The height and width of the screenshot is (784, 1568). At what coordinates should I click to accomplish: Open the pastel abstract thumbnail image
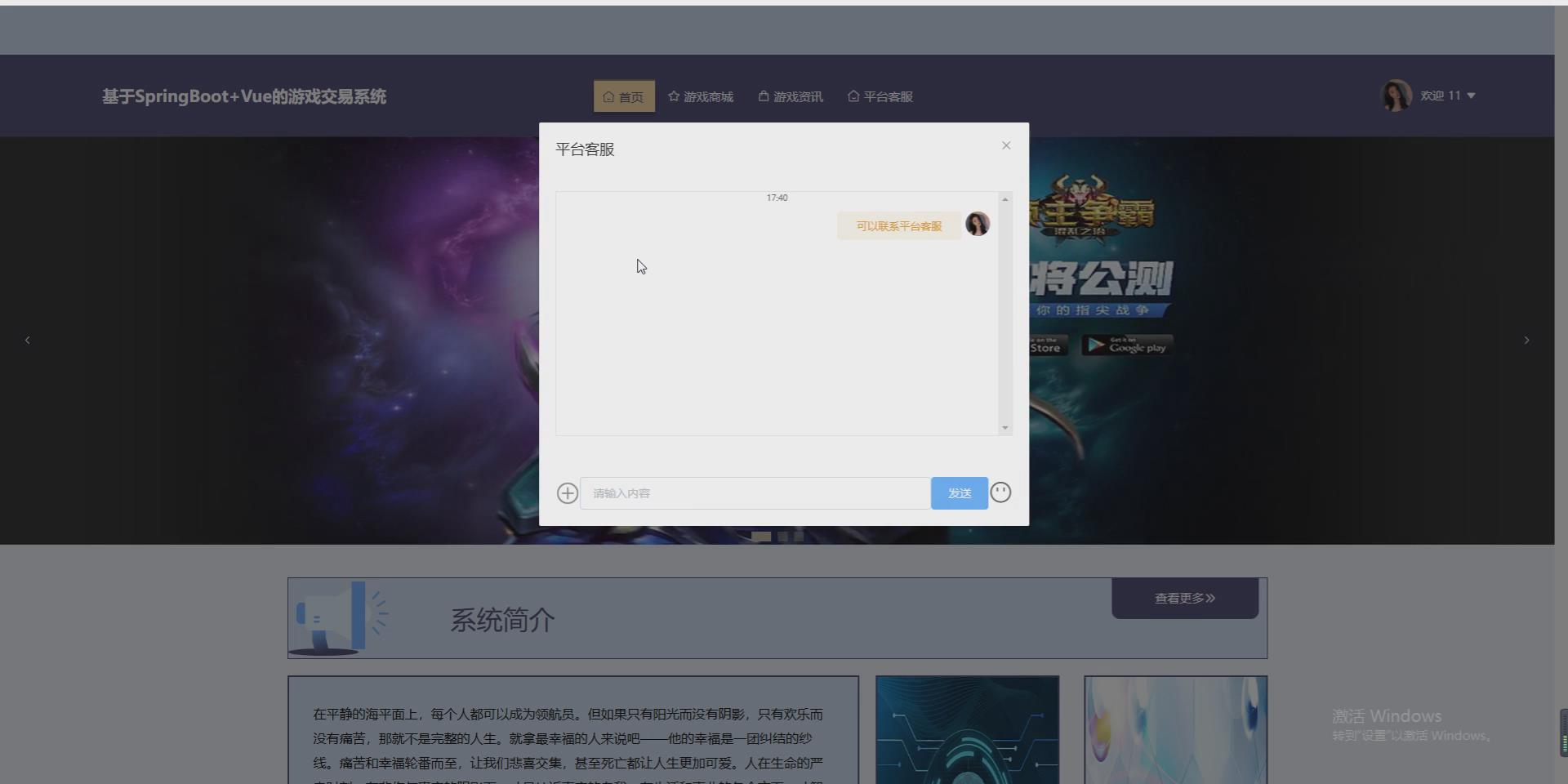click(x=1176, y=729)
